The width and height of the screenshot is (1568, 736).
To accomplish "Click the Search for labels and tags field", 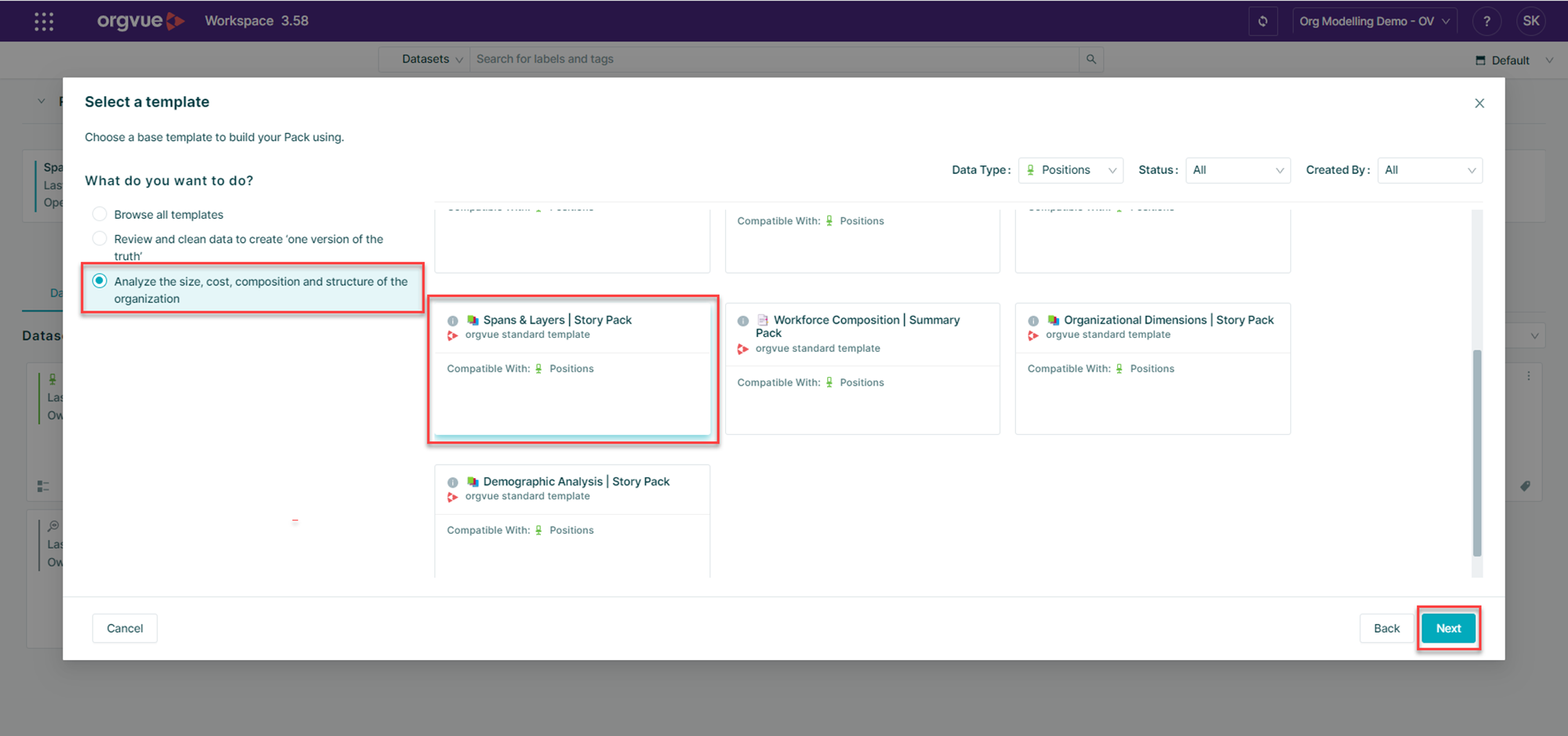I will pyautogui.click(x=774, y=59).
